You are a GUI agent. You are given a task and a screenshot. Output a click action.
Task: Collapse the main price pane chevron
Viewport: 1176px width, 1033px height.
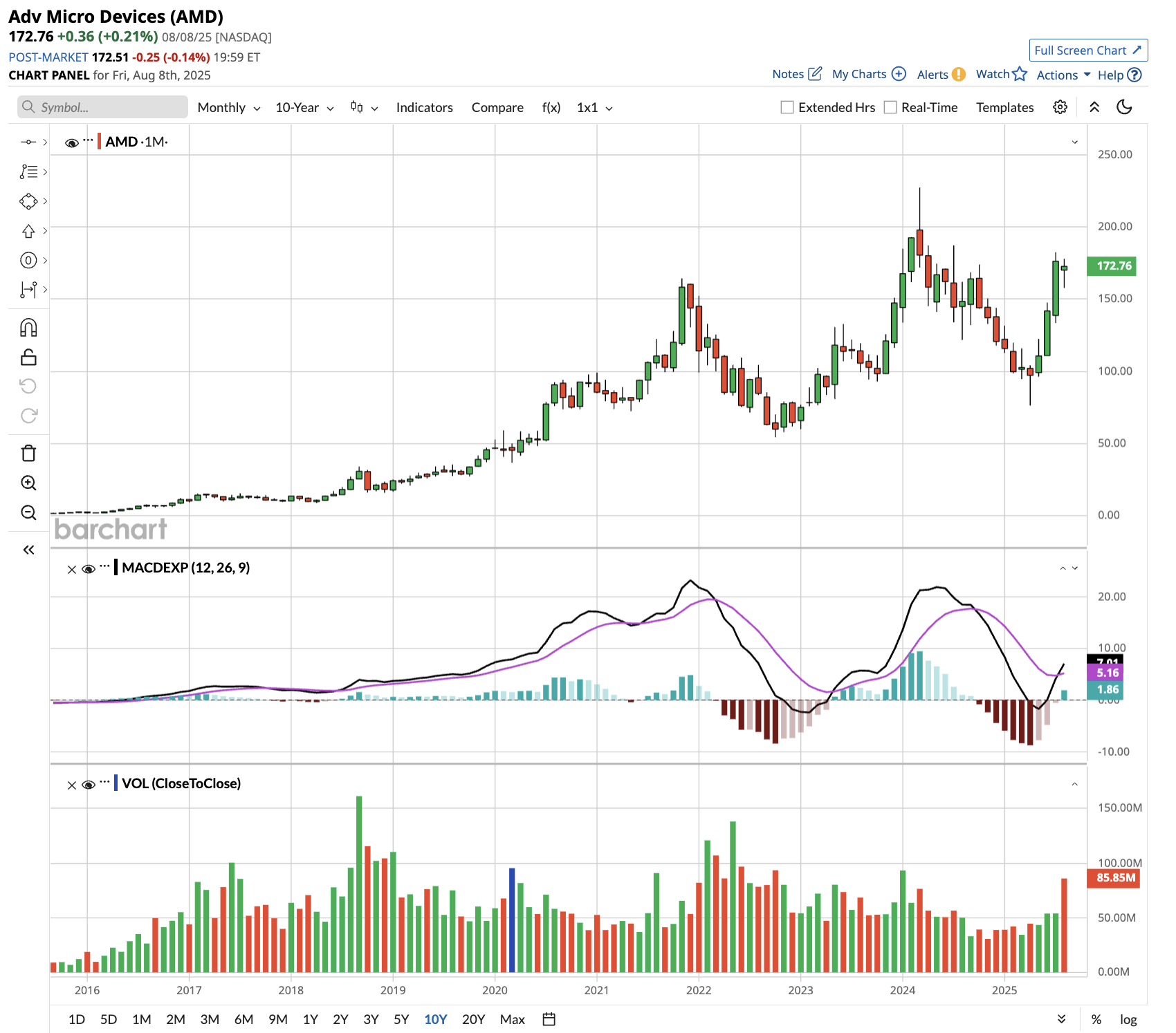click(x=1075, y=142)
